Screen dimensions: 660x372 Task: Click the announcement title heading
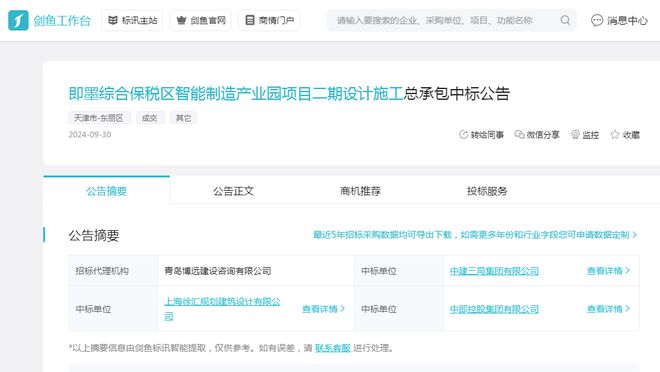coord(289,93)
